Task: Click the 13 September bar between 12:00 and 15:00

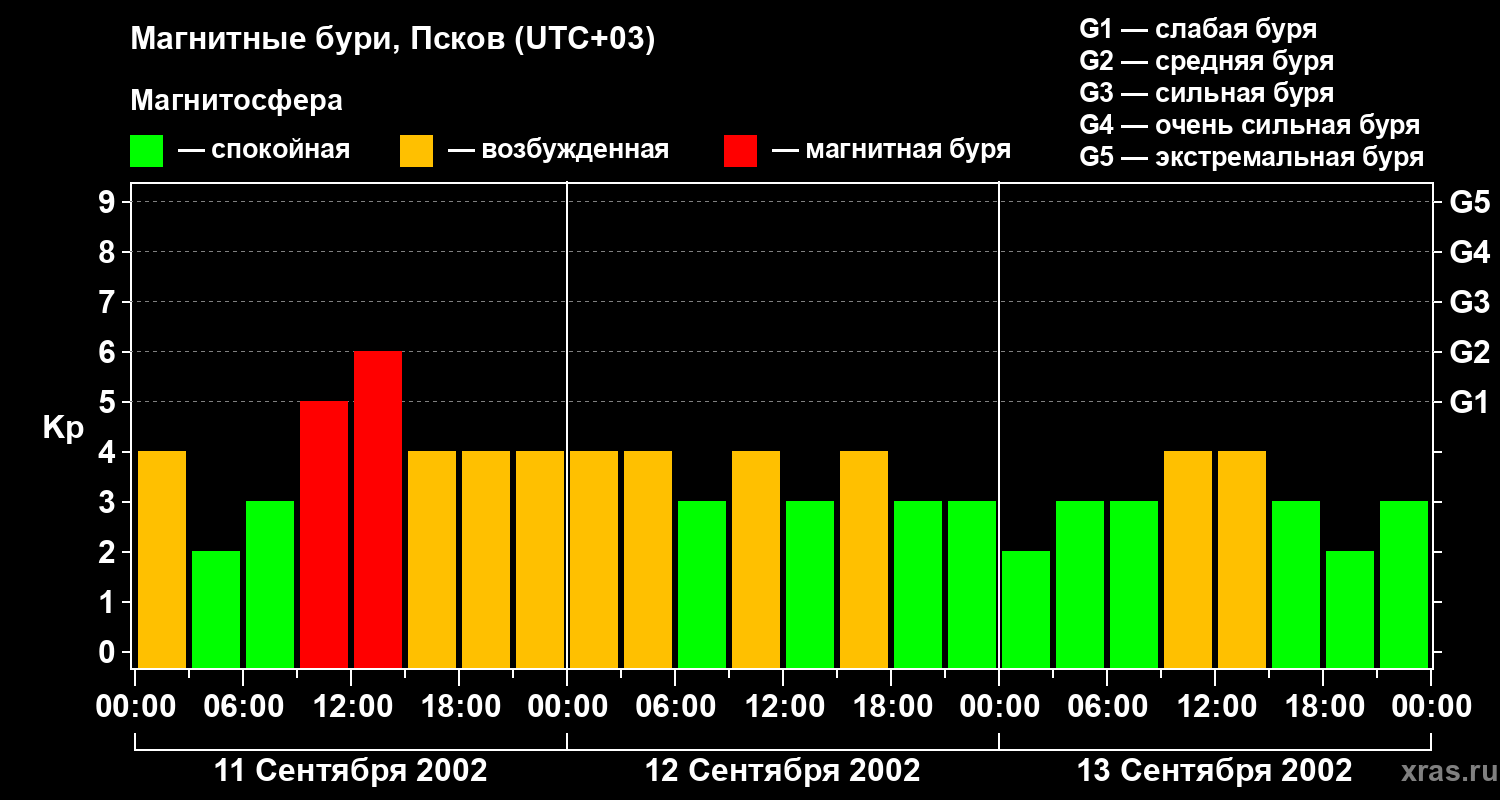Action: [x=1242, y=559]
